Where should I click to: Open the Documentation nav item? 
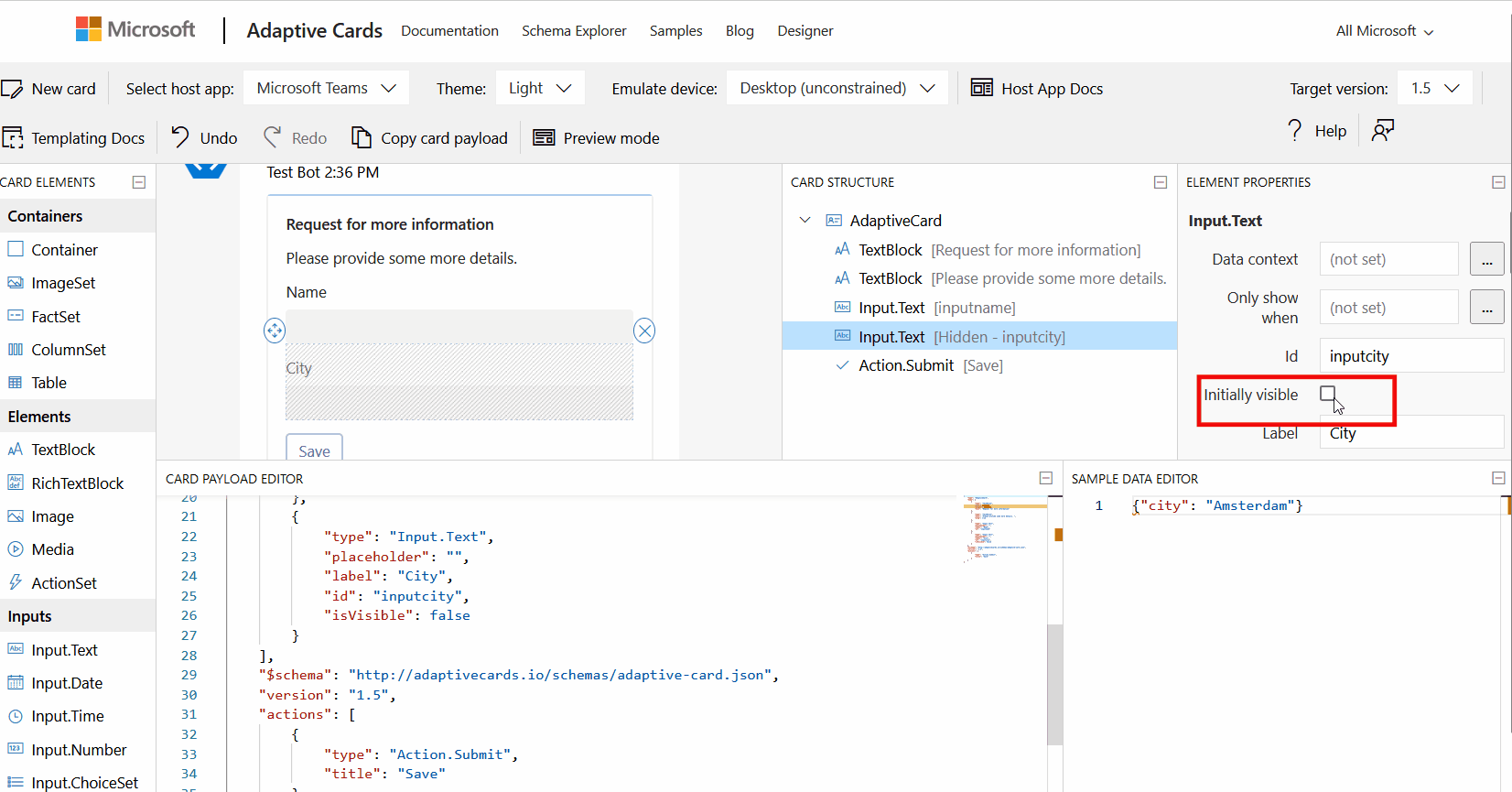click(x=449, y=31)
